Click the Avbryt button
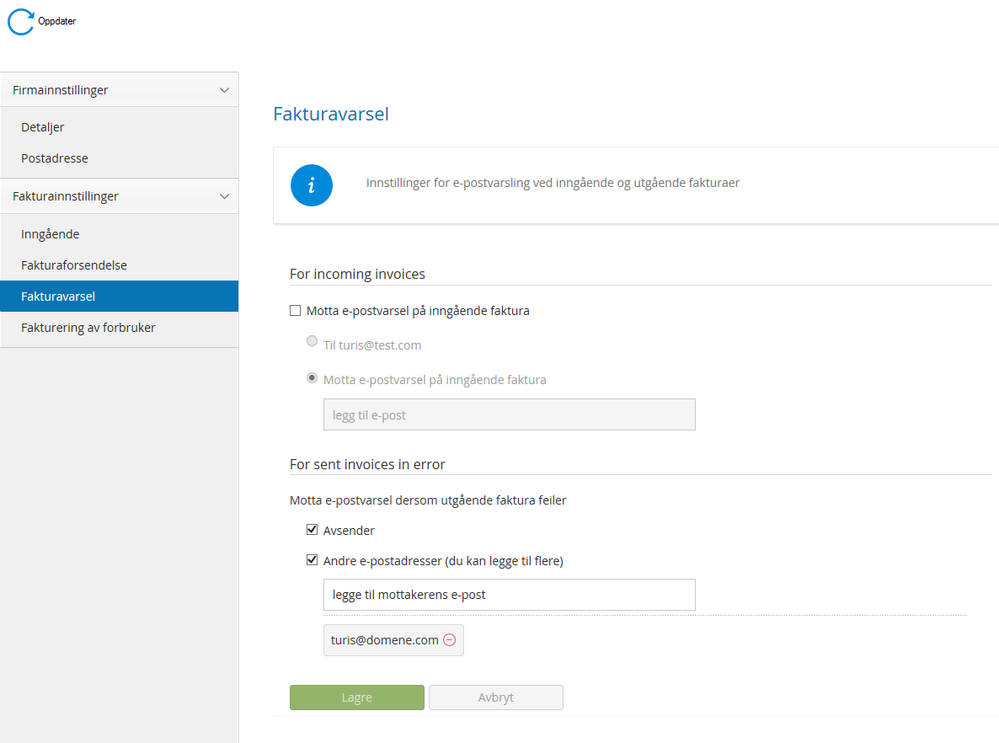999x743 pixels. [x=496, y=697]
